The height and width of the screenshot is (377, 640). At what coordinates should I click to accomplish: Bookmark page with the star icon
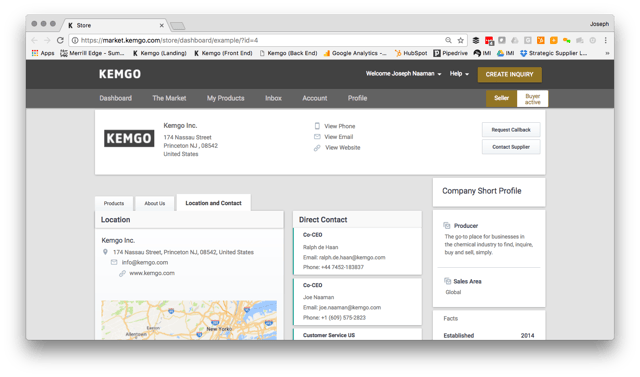(x=461, y=40)
